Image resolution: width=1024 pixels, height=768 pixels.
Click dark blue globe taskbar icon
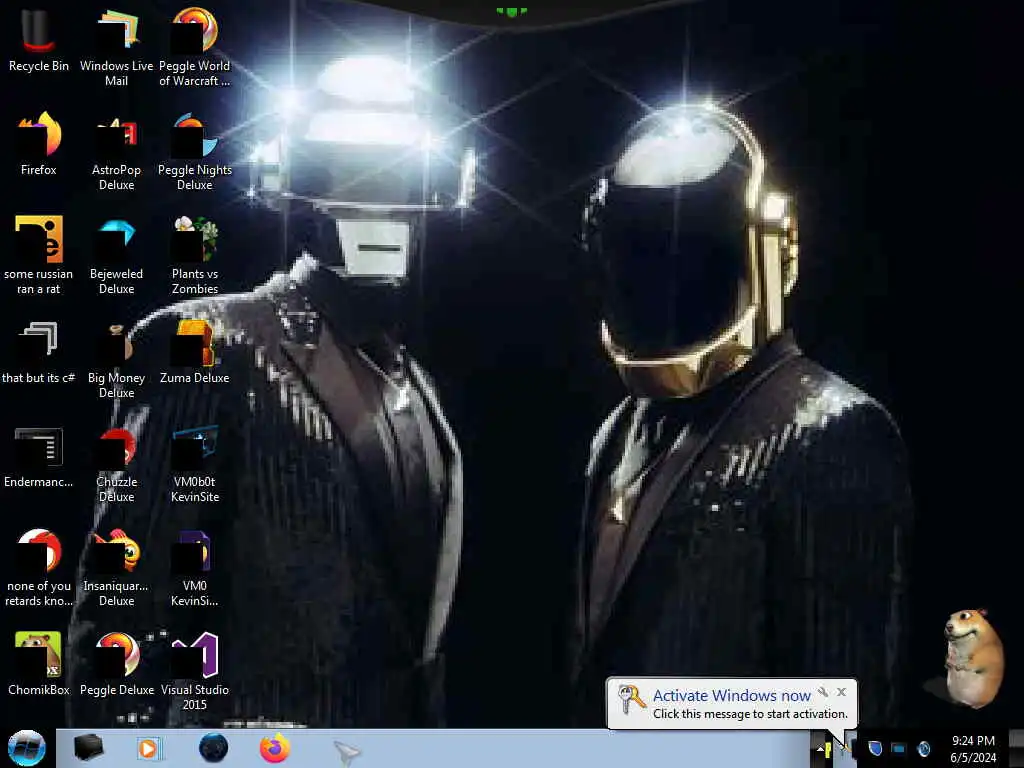(x=213, y=748)
